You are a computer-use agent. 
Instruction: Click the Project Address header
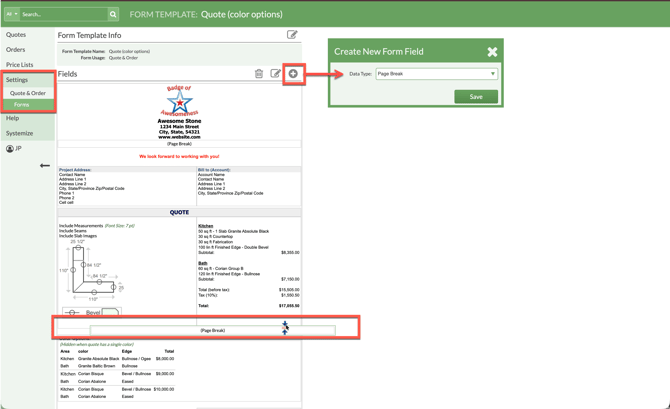click(x=75, y=170)
